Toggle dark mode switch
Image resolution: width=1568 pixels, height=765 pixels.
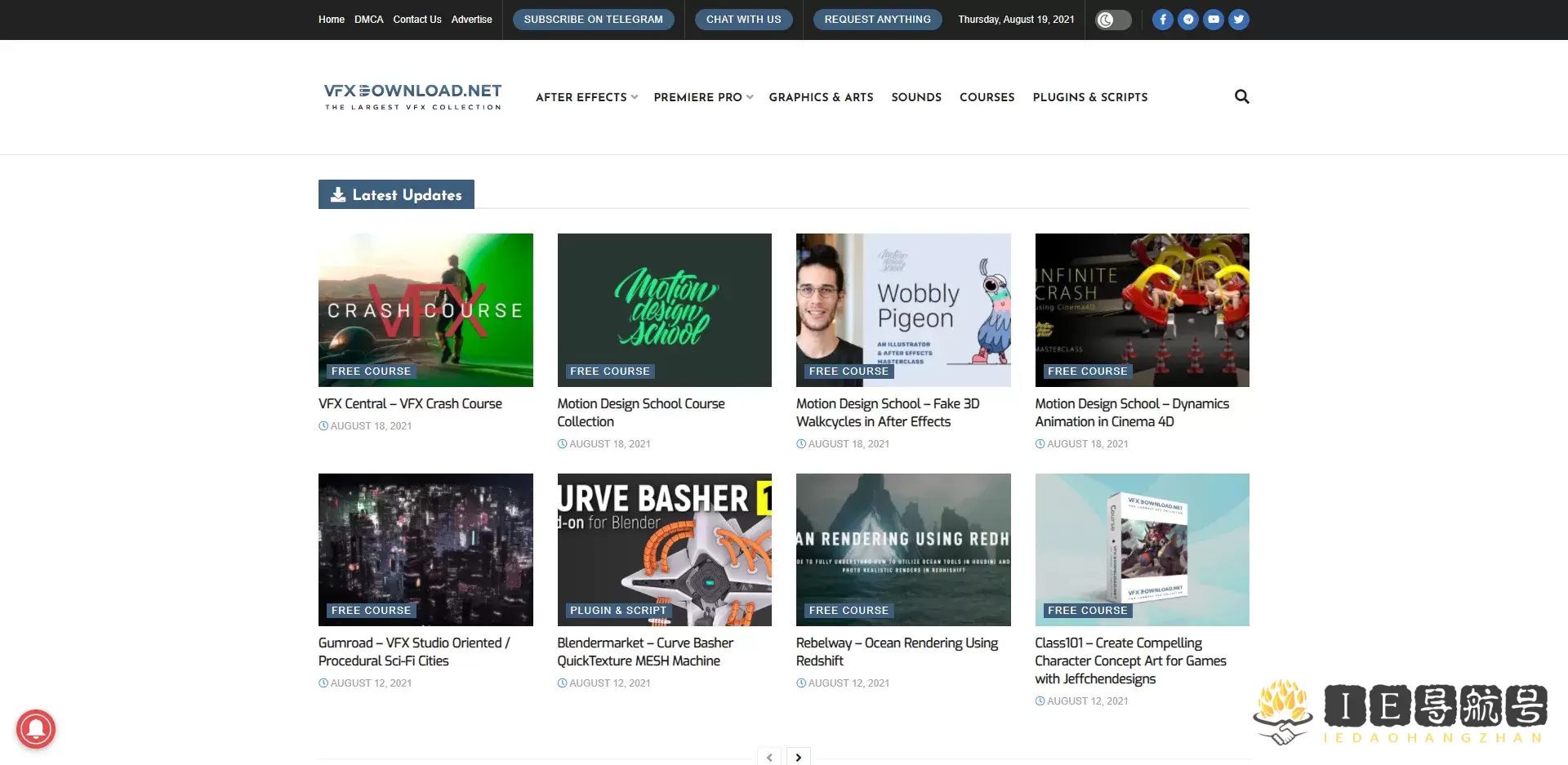pos(1112,20)
